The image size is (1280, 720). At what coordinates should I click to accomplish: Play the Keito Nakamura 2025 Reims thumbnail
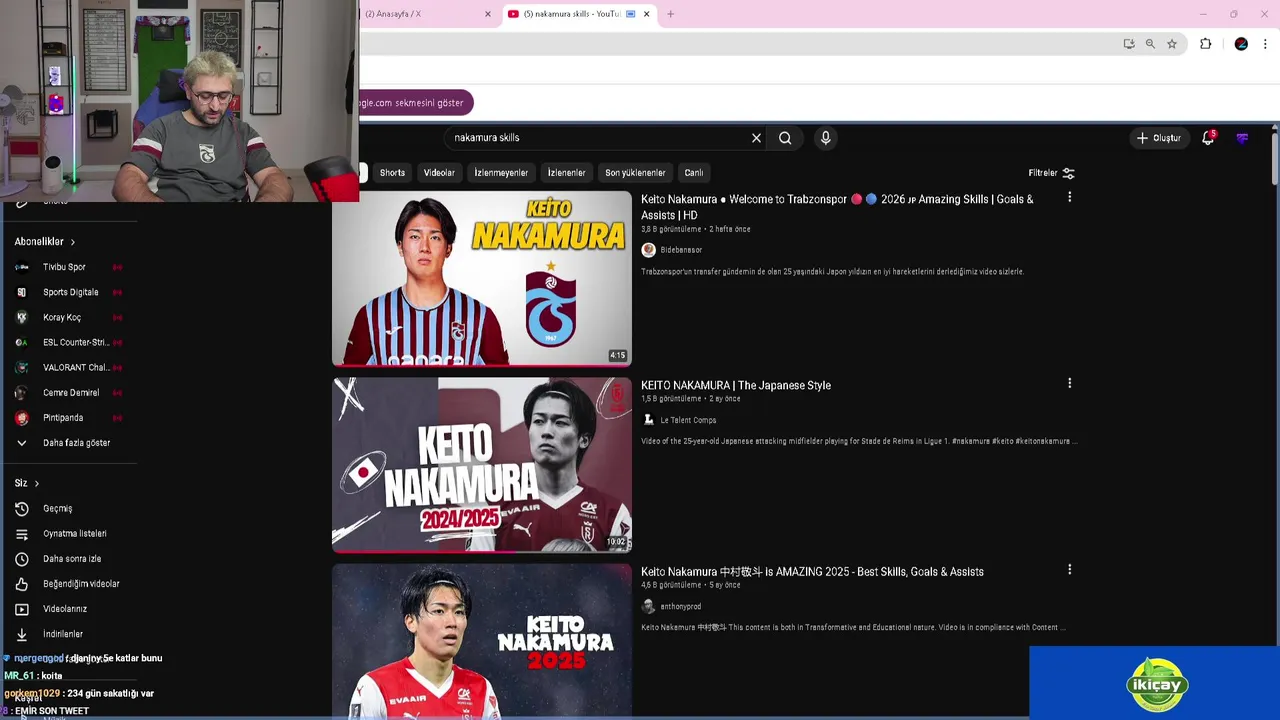click(482, 640)
